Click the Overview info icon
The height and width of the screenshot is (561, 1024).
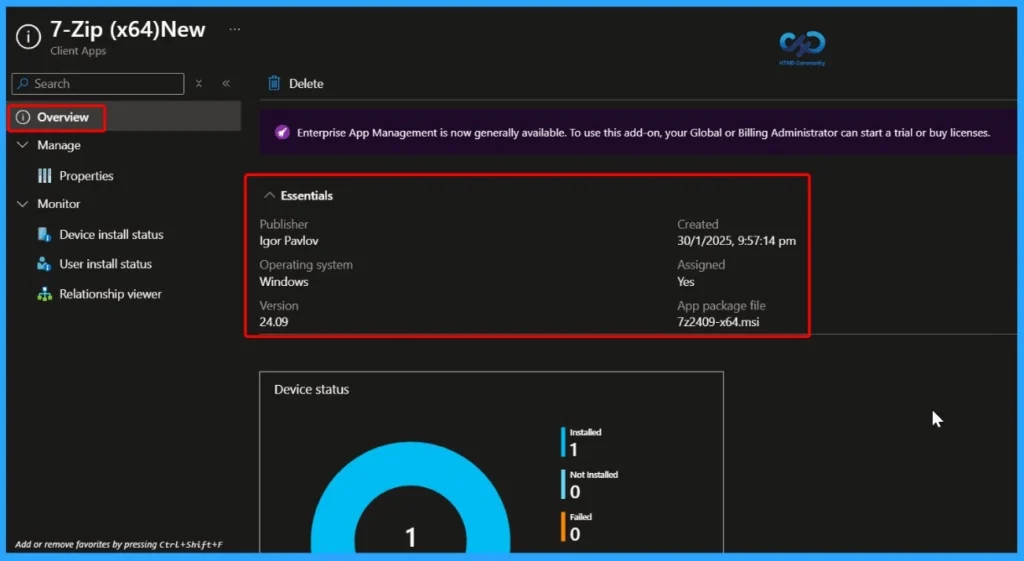click(x=23, y=118)
